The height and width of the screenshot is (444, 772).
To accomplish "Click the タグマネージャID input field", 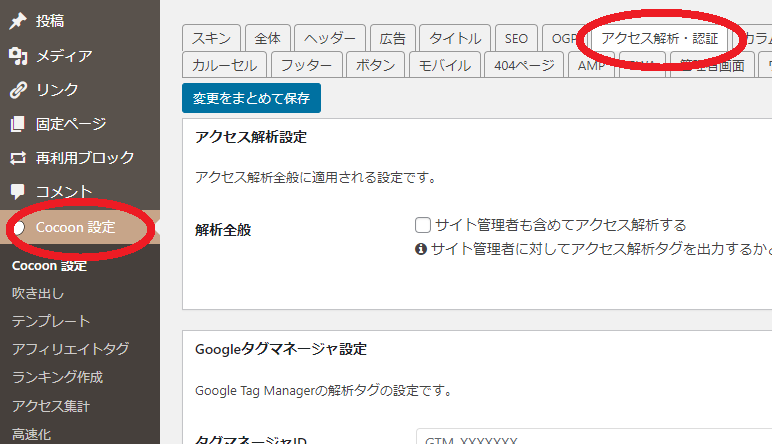I will tap(594, 437).
